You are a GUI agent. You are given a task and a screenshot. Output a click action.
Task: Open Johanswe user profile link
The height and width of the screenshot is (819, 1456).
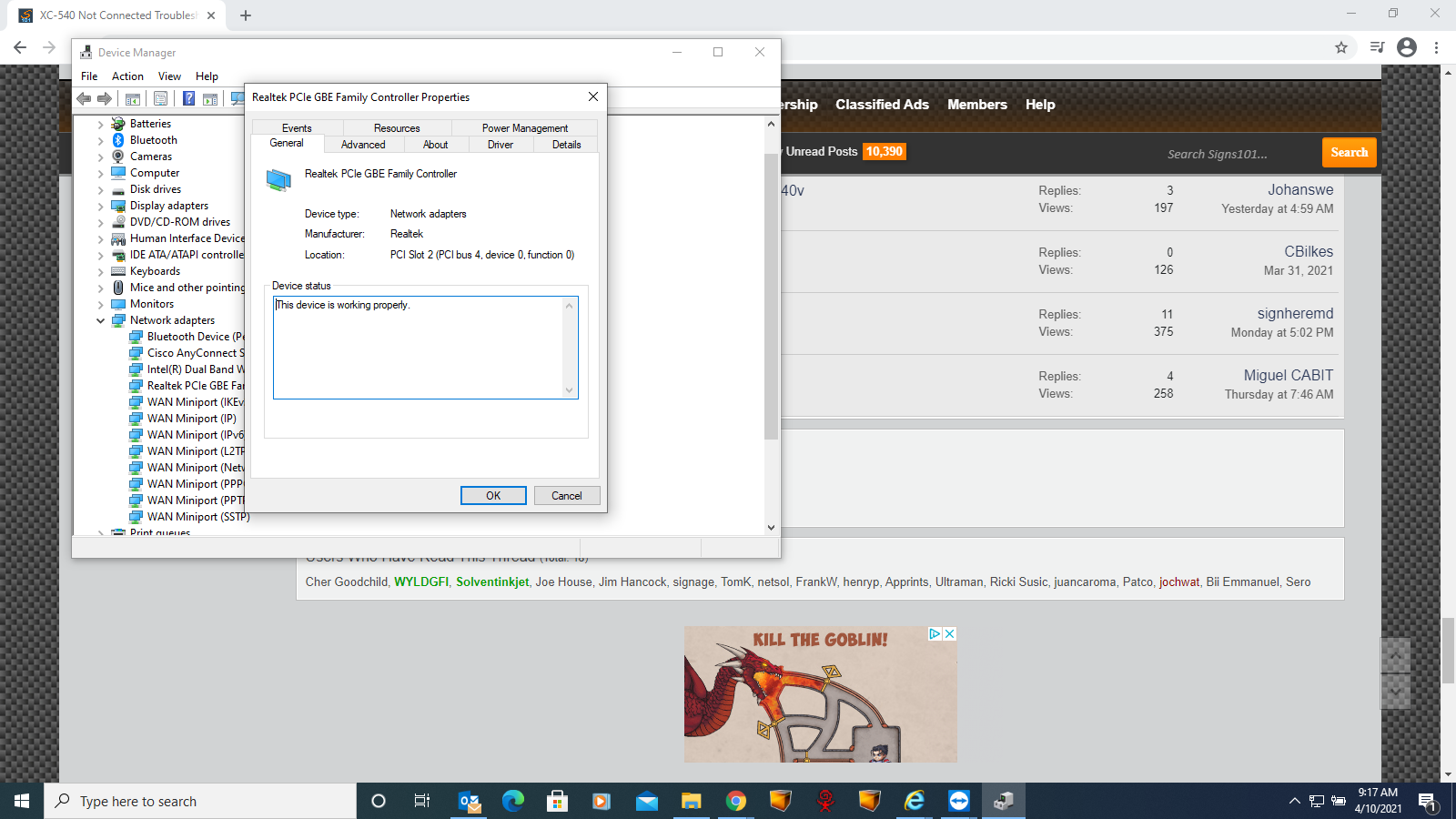pyautogui.click(x=1300, y=190)
